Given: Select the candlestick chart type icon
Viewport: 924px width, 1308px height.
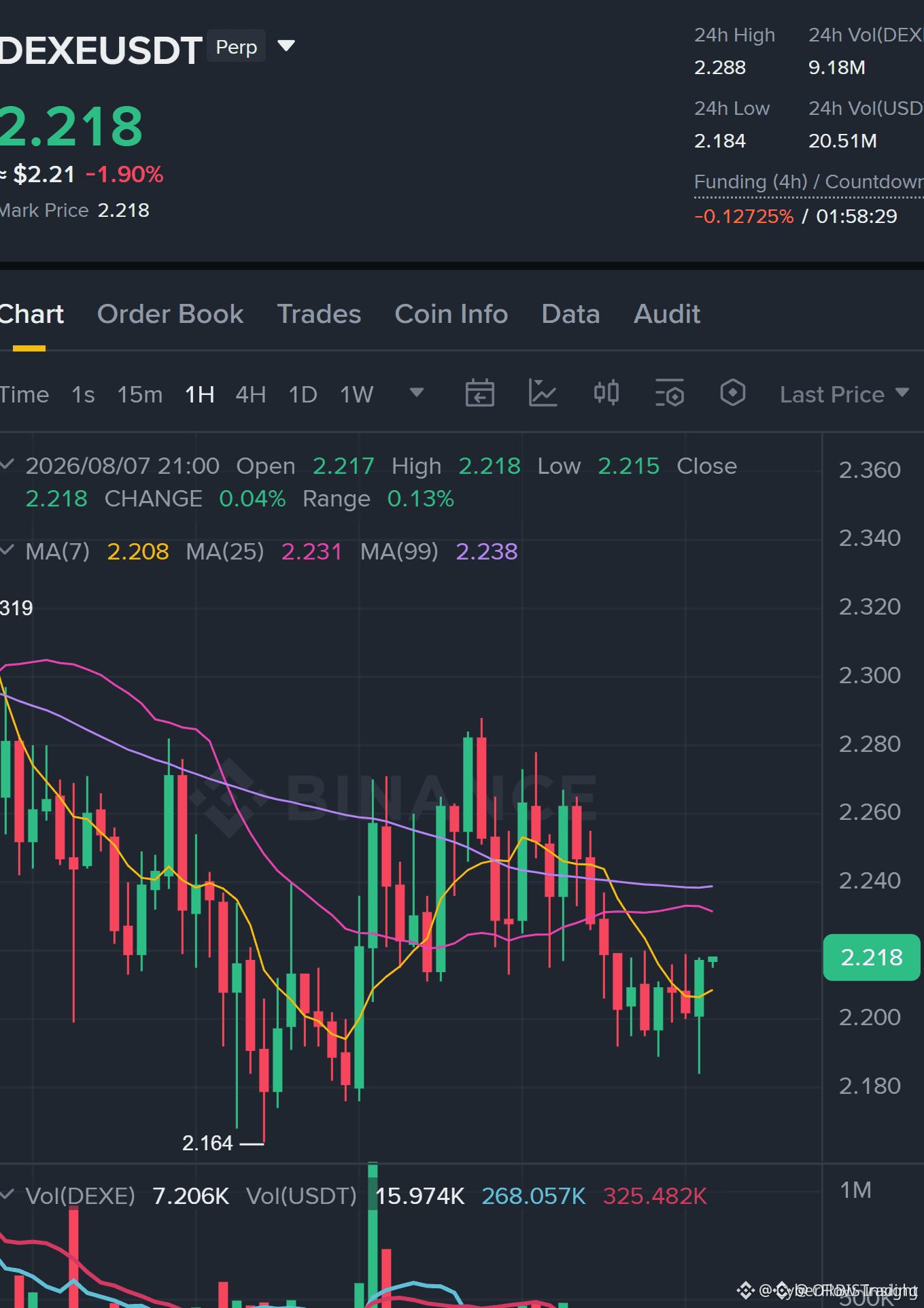Looking at the screenshot, I should (x=606, y=393).
